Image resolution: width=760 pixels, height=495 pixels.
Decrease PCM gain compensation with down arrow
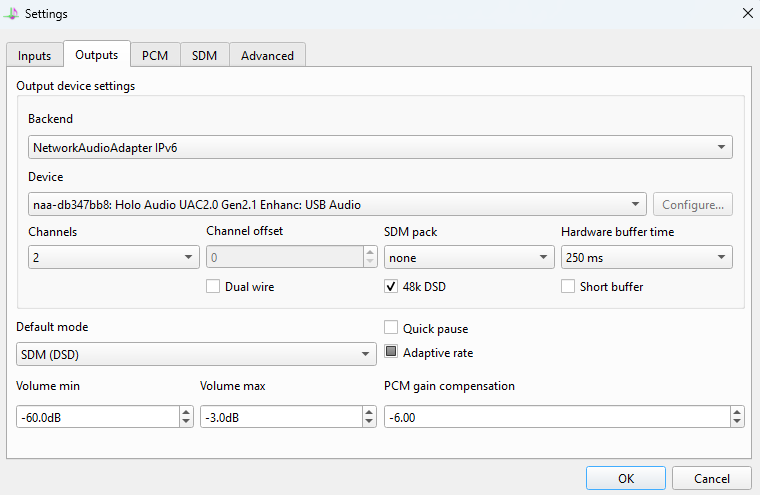click(x=737, y=422)
